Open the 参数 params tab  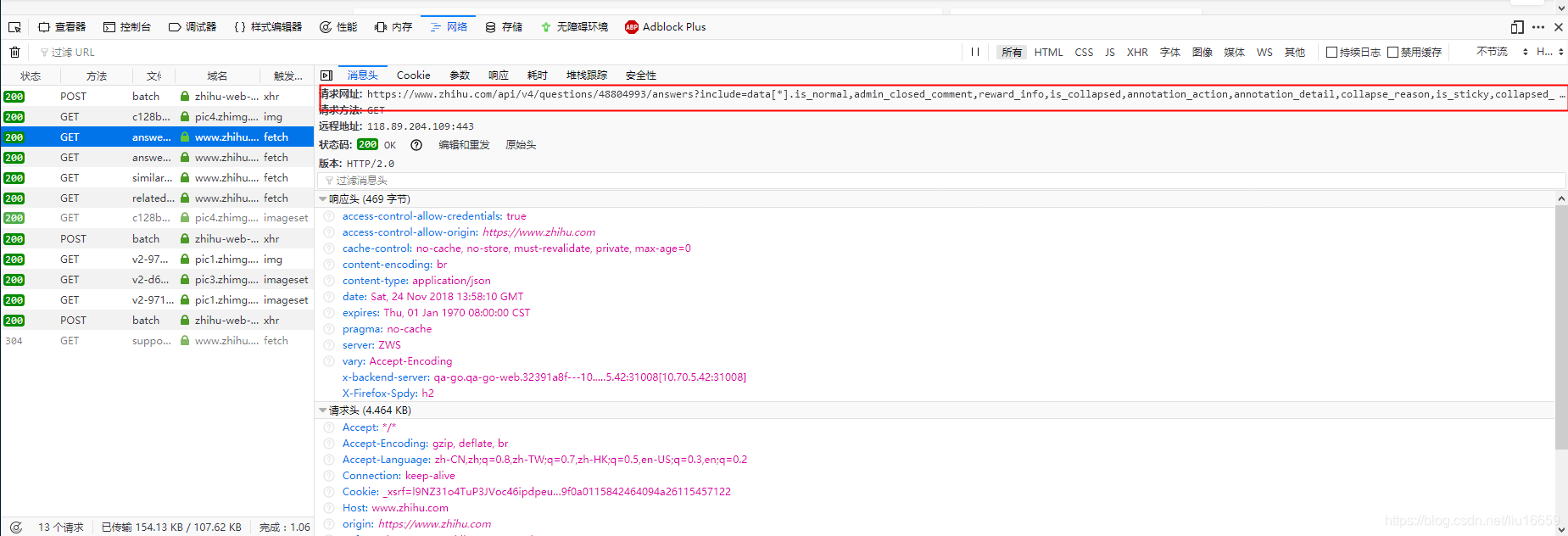pos(460,75)
